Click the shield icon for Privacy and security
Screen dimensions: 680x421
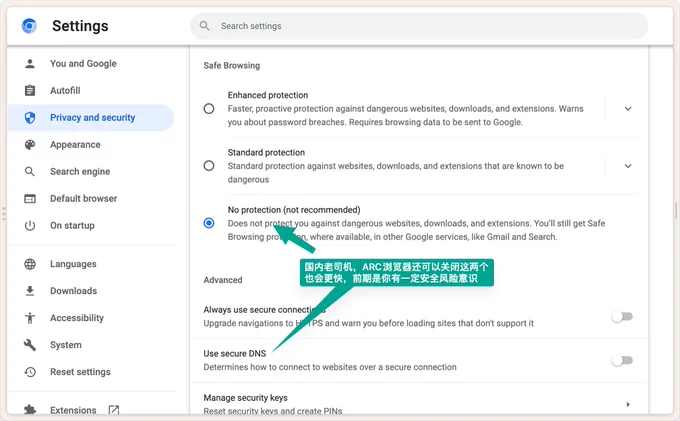[30, 117]
